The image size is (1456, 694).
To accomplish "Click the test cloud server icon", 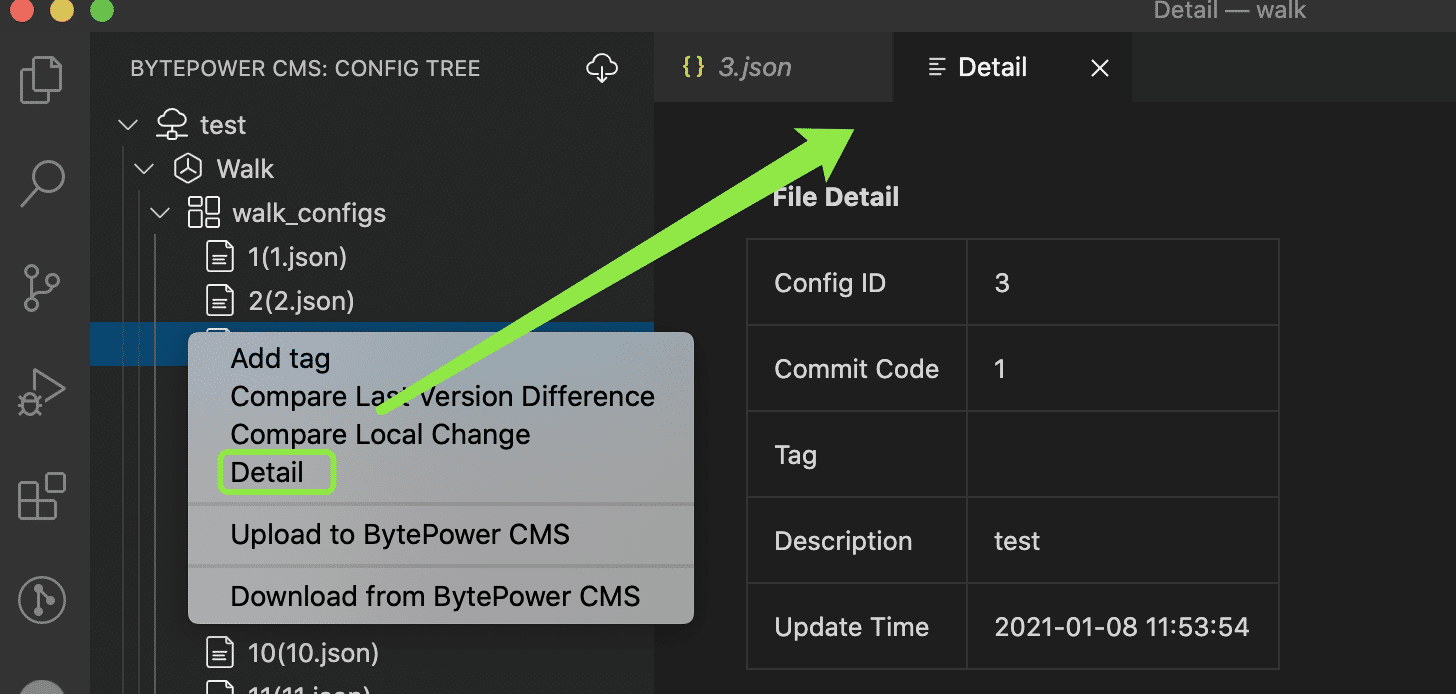I will (172, 125).
